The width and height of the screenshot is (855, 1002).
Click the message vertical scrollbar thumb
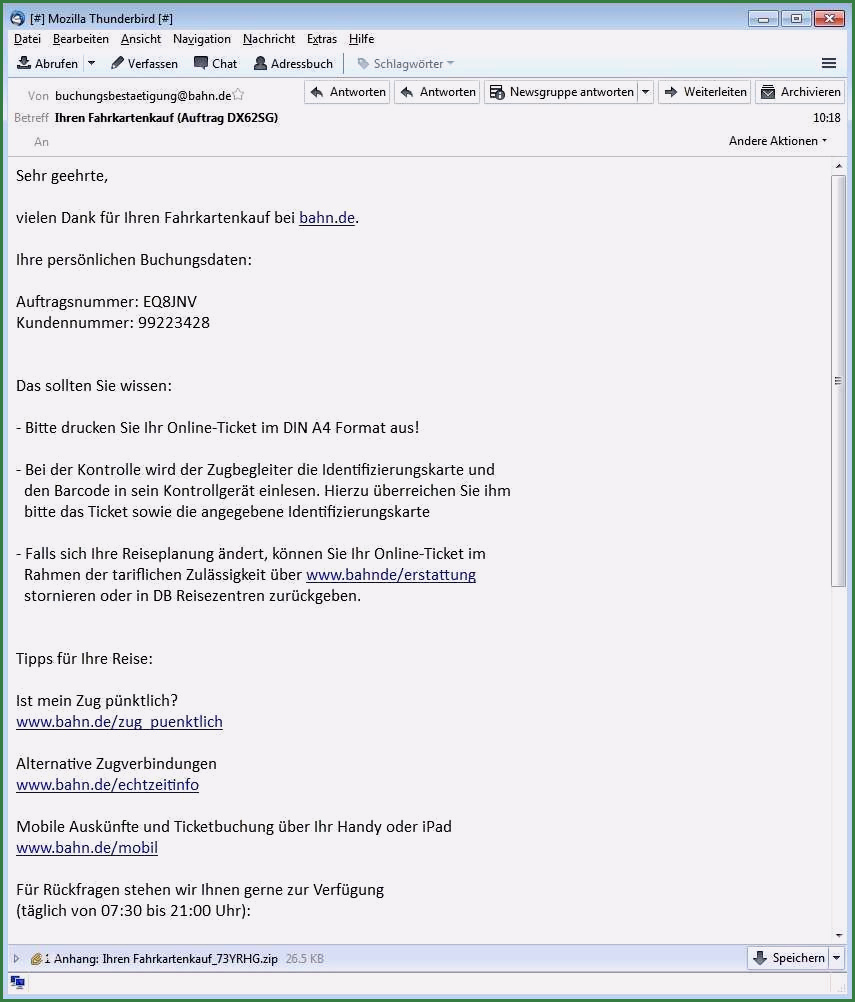(x=838, y=381)
